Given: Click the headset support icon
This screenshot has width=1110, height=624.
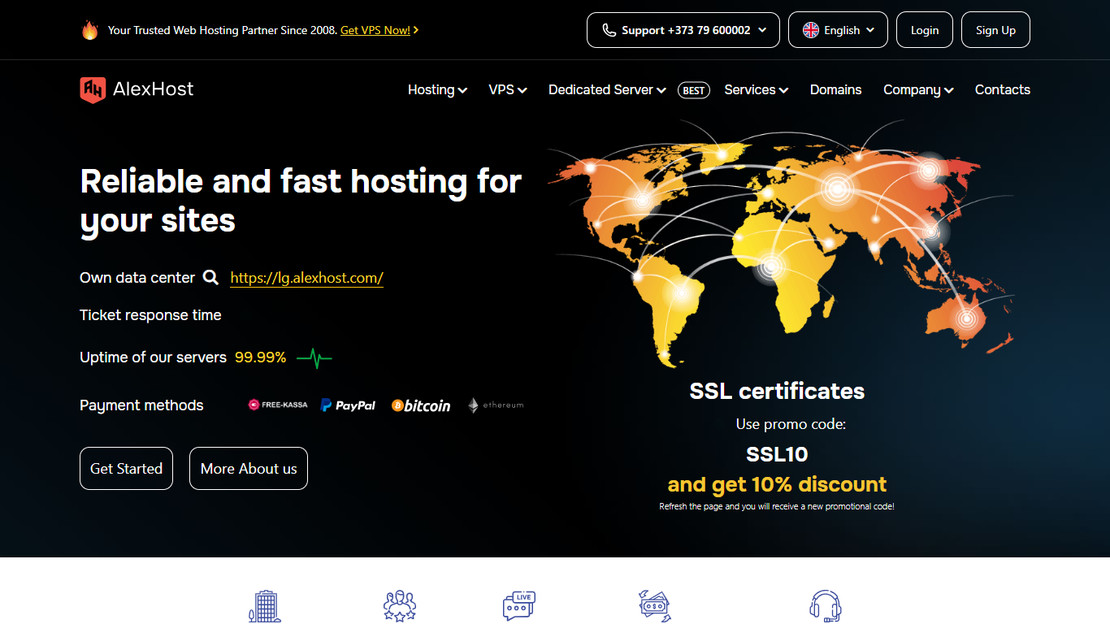Looking at the screenshot, I should [x=825, y=606].
